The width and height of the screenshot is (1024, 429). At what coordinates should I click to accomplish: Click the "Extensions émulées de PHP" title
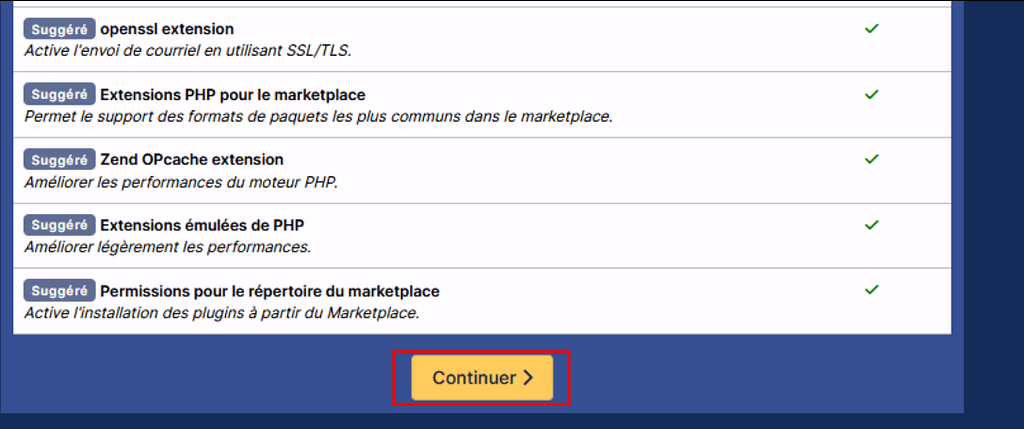click(x=209, y=225)
